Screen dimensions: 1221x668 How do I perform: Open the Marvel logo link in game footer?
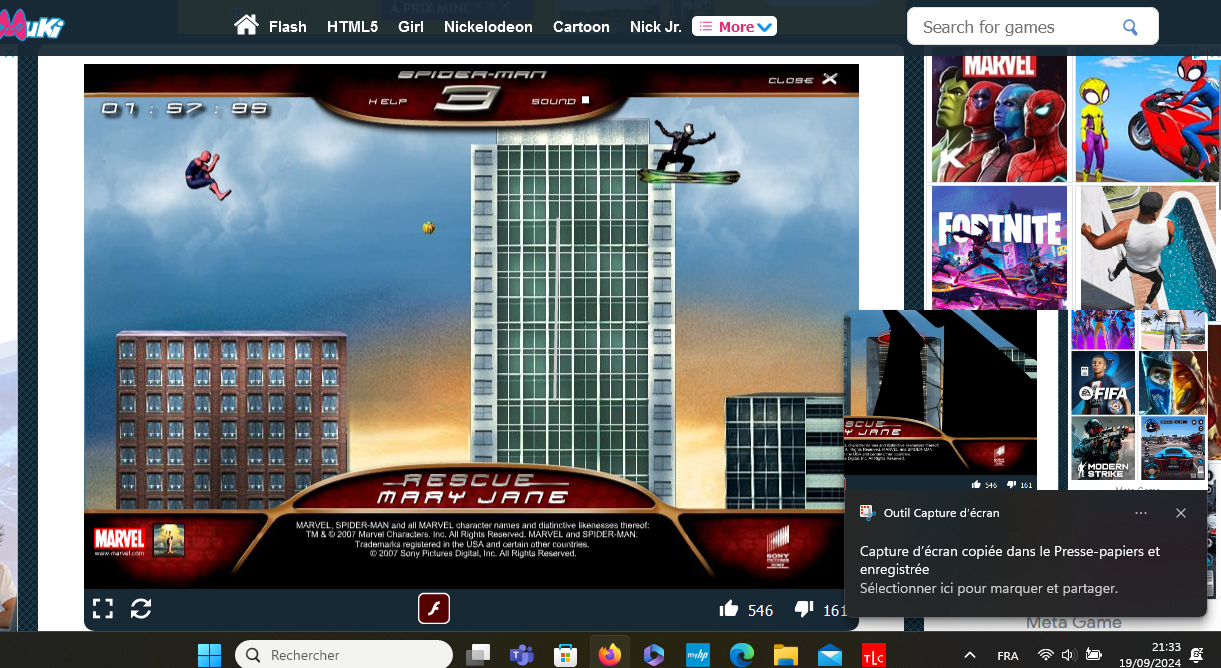click(119, 541)
